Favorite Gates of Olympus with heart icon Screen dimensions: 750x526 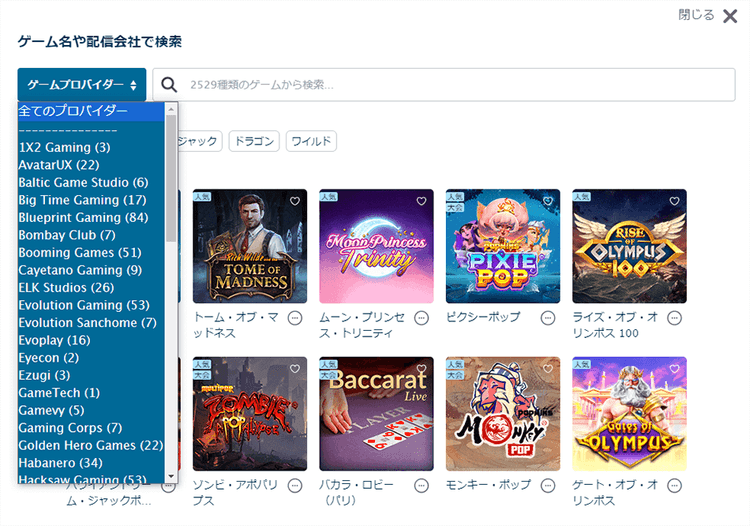pyautogui.click(x=674, y=369)
